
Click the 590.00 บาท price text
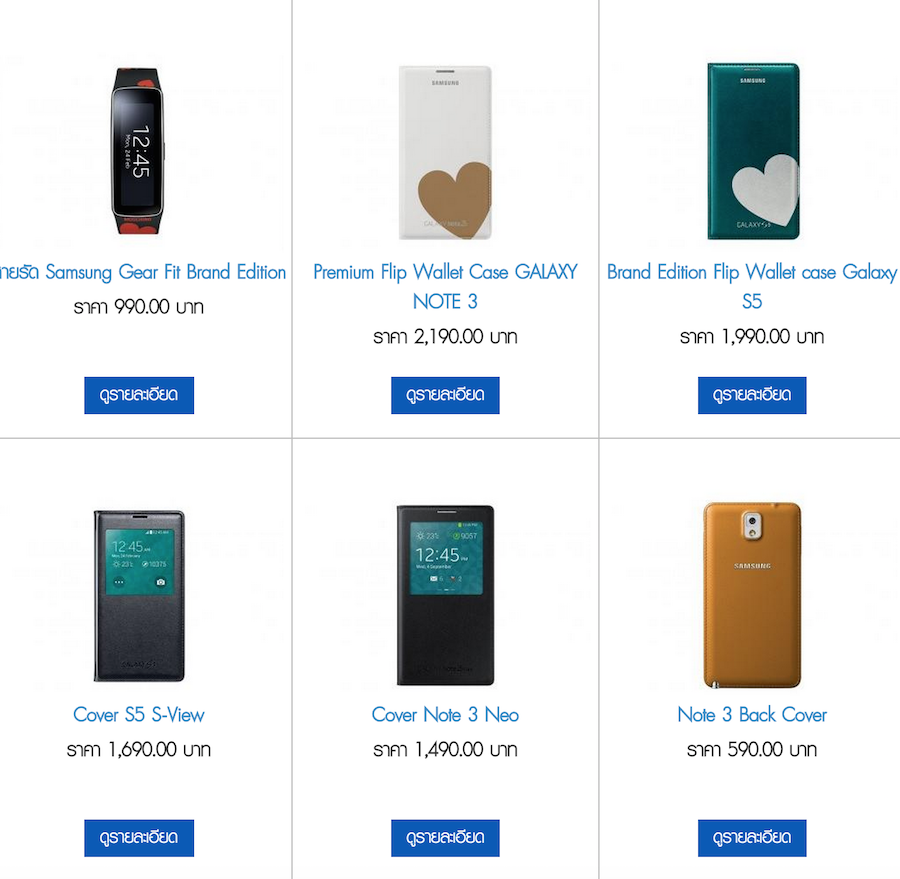tap(752, 750)
